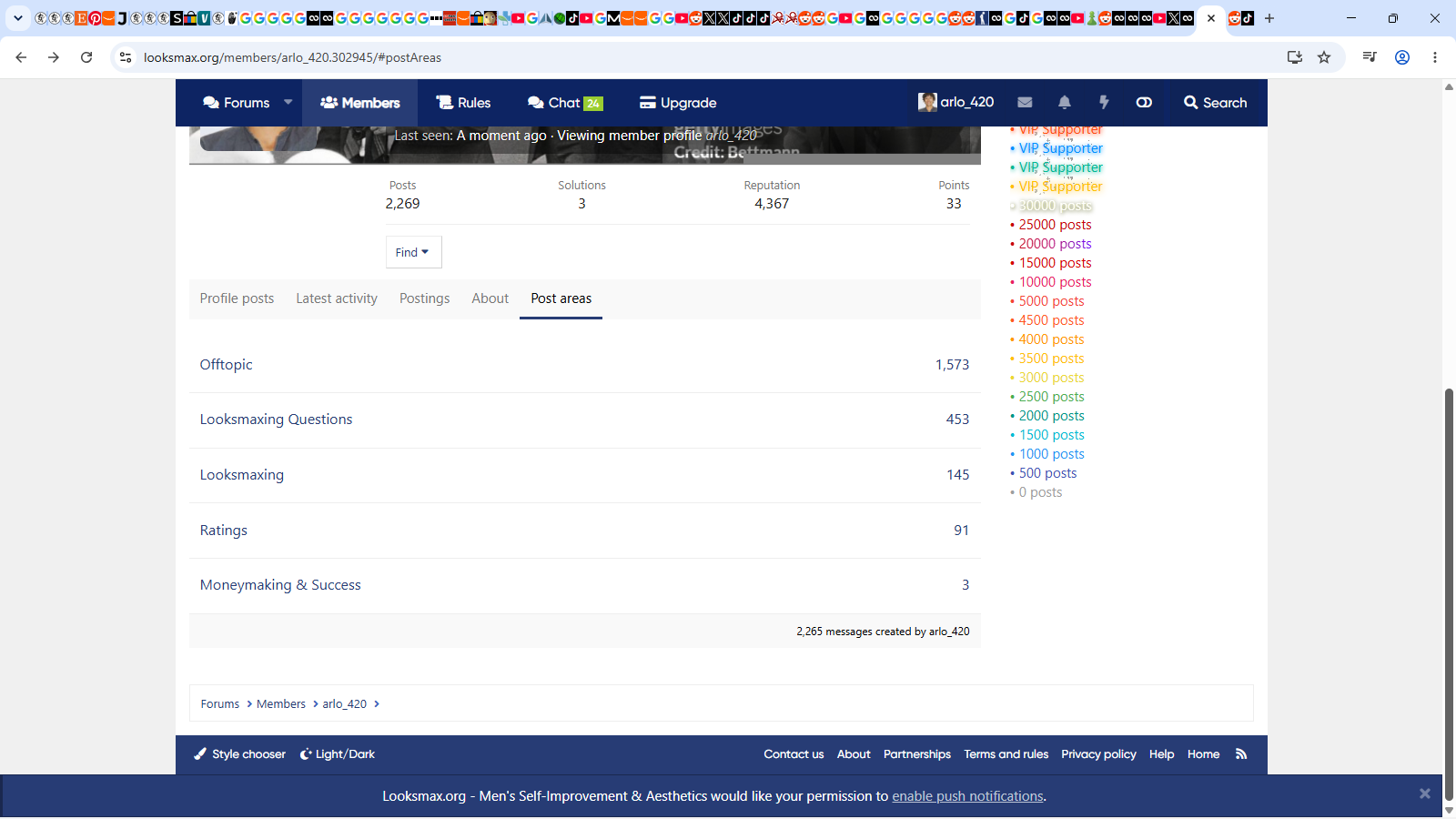Open the Looksmaxing post area
The image size is (1456, 819).
(x=242, y=475)
